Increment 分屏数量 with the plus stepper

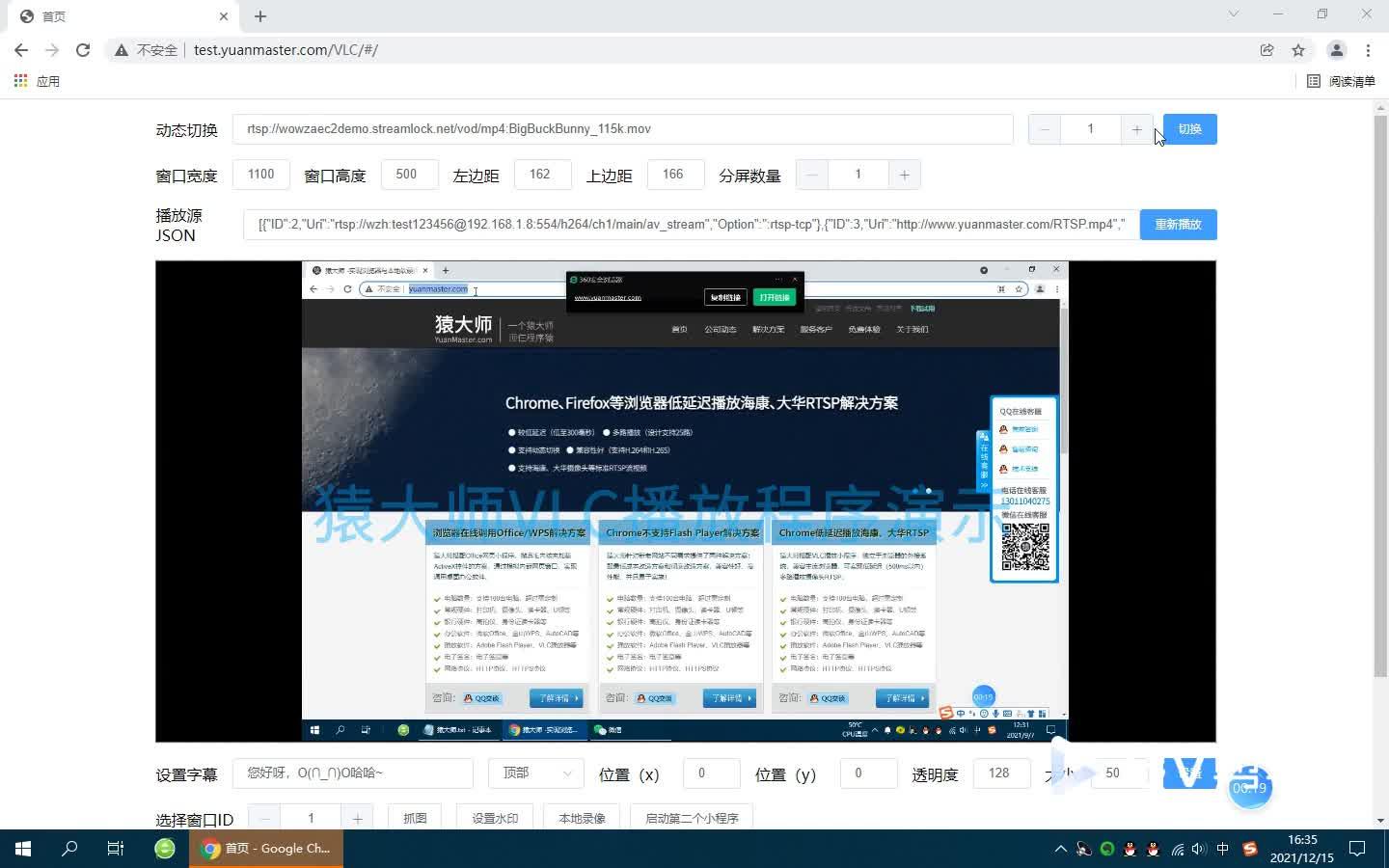point(905,175)
